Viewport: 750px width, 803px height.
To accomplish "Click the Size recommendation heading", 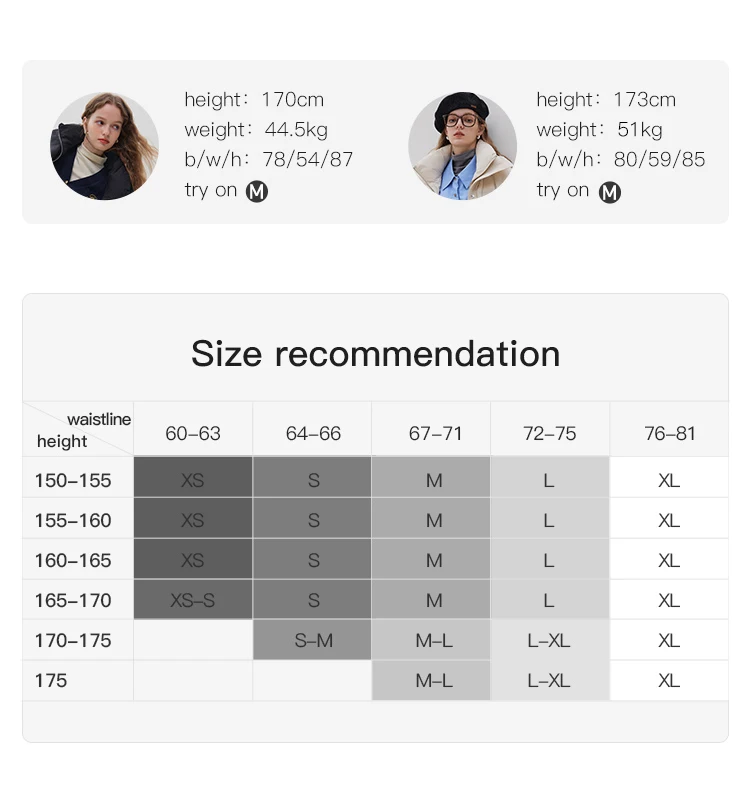I will (375, 353).
